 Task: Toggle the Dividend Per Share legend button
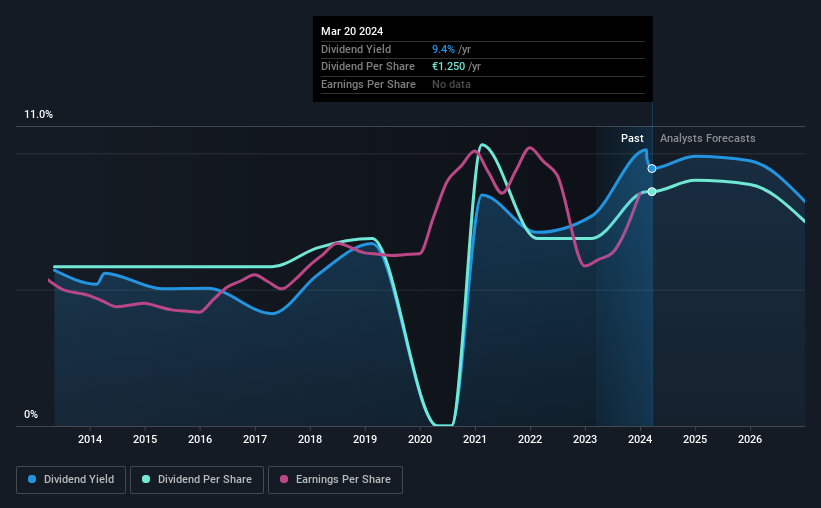tap(197, 480)
